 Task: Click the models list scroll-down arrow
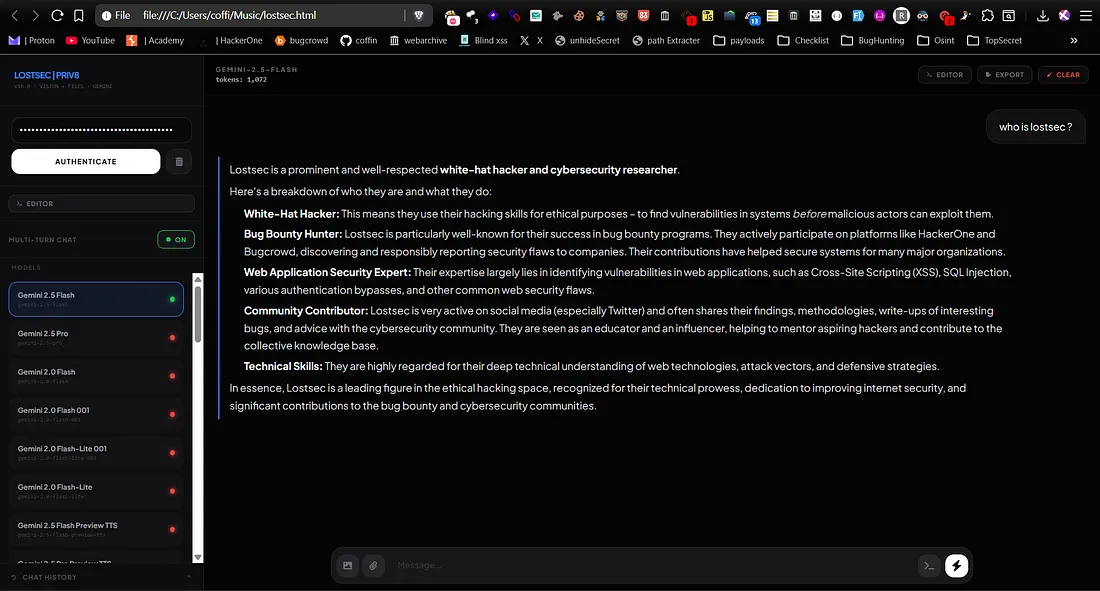(x=198, y=557)
